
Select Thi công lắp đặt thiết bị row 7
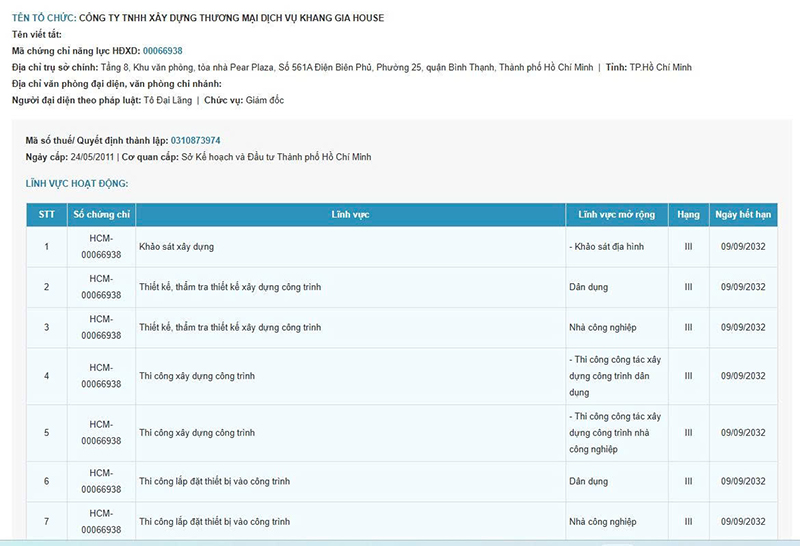[x=214, y=522]
